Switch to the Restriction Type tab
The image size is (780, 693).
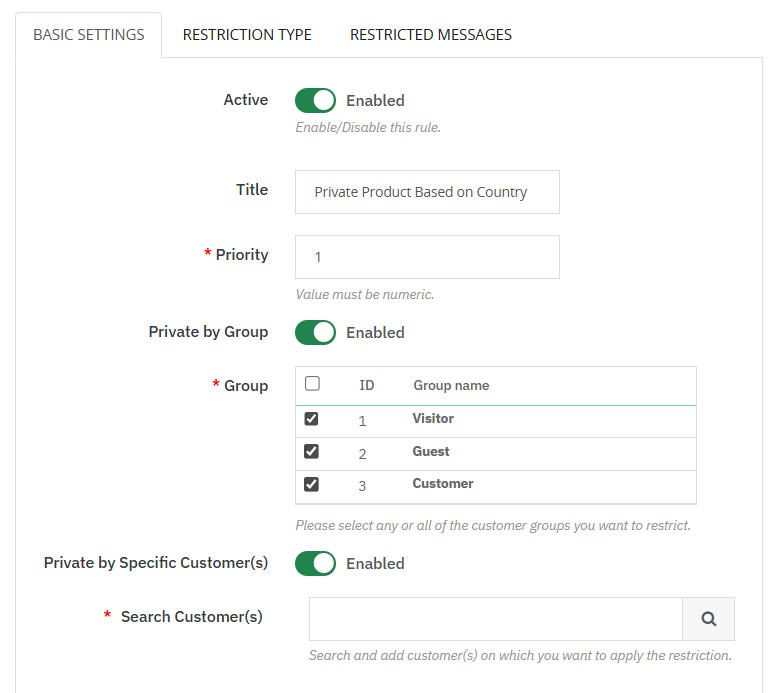247,35
